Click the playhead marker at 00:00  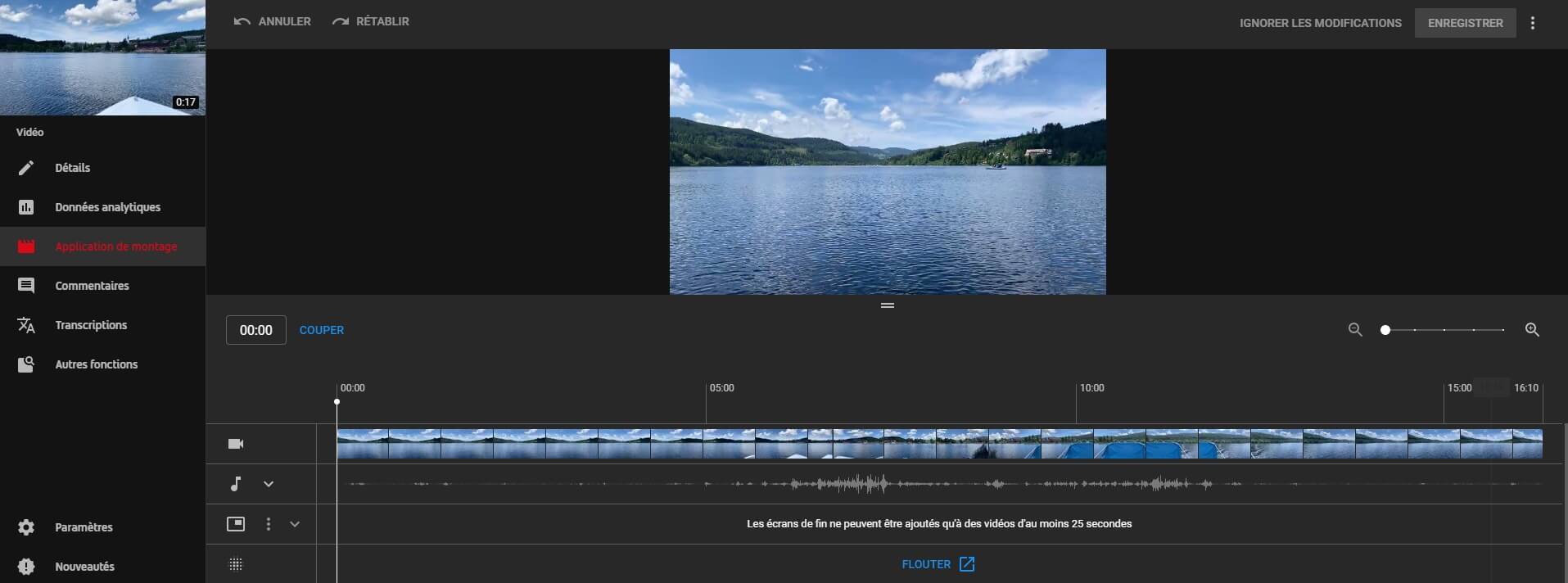coord(337,402)
